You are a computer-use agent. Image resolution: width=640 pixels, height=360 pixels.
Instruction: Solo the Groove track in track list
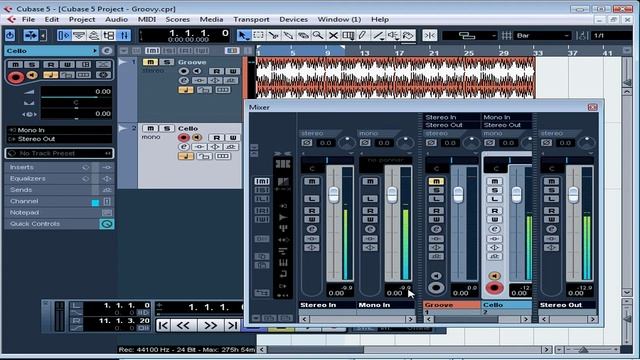(x=167, y=62)
